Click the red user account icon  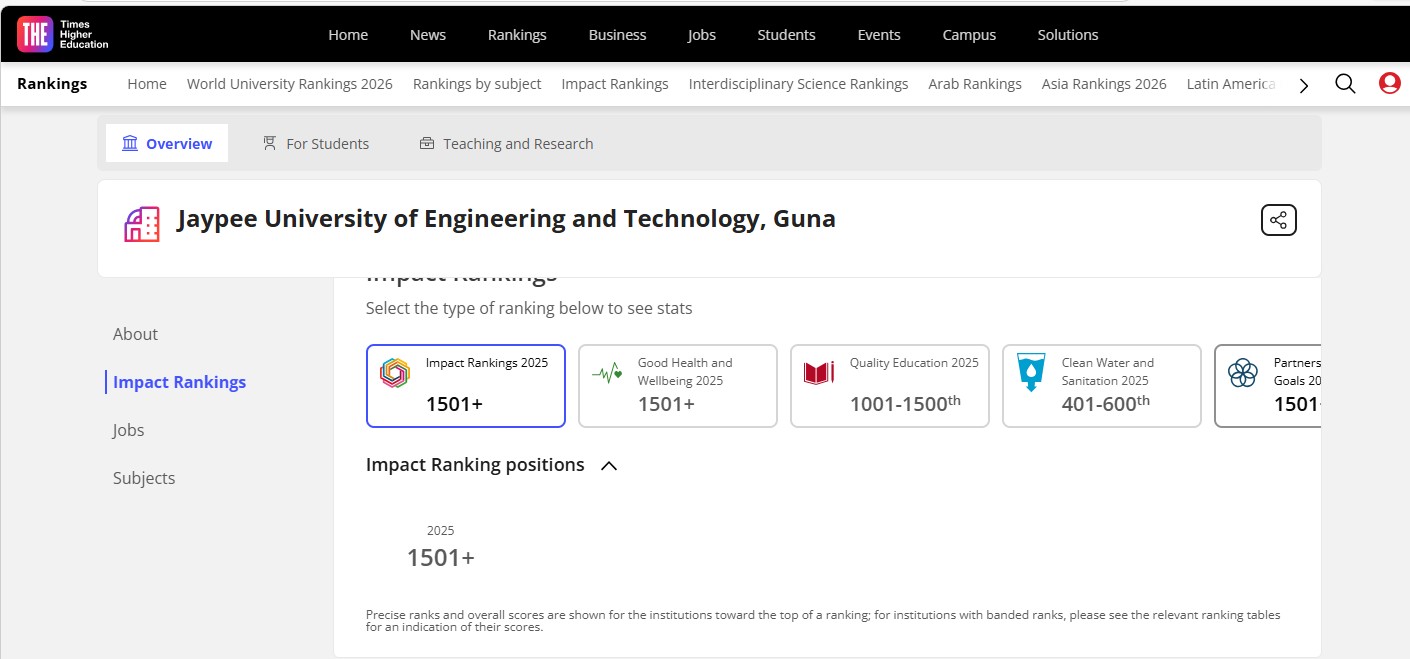[x=1389, y=84]
